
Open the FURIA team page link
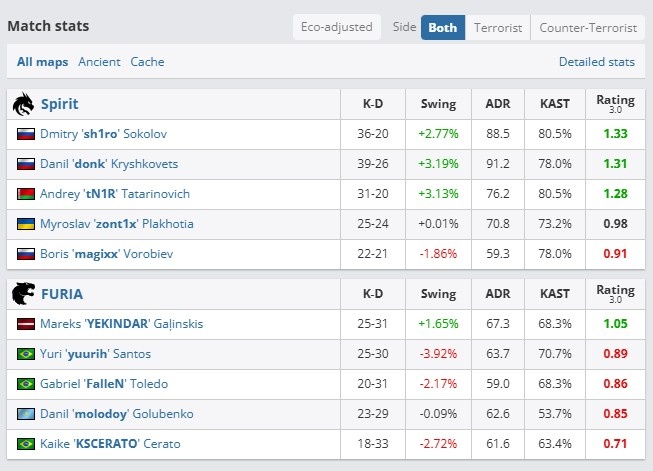(62, 294)
